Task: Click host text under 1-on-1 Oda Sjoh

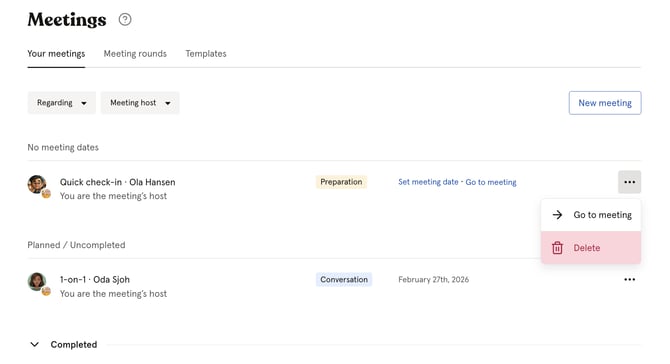Action: tap(113, 294)
